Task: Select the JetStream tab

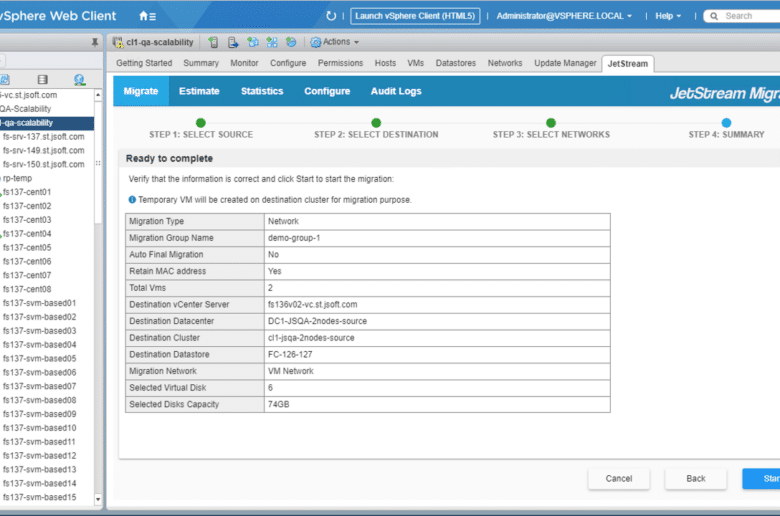Action: pyautogui.click(x=628, y=64)
